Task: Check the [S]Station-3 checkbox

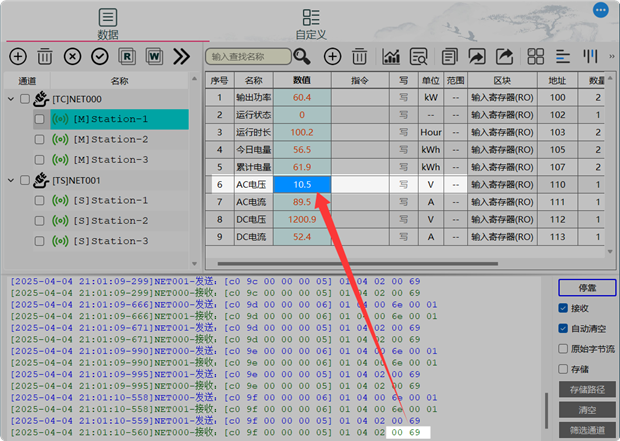Action: pyautogui.click(x=40, y=241)
